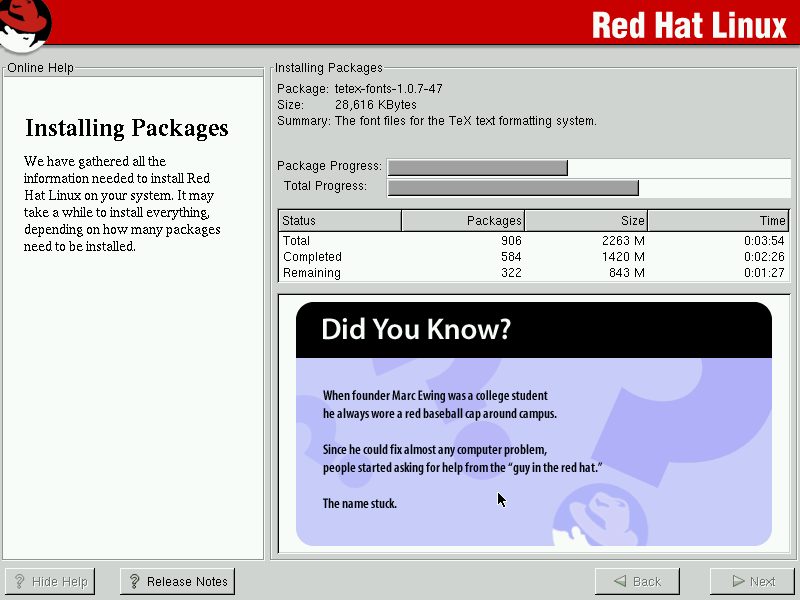Screen dimensions: 800x600
Task: Click the size value 28,616 KBytes
Action: 376,105
